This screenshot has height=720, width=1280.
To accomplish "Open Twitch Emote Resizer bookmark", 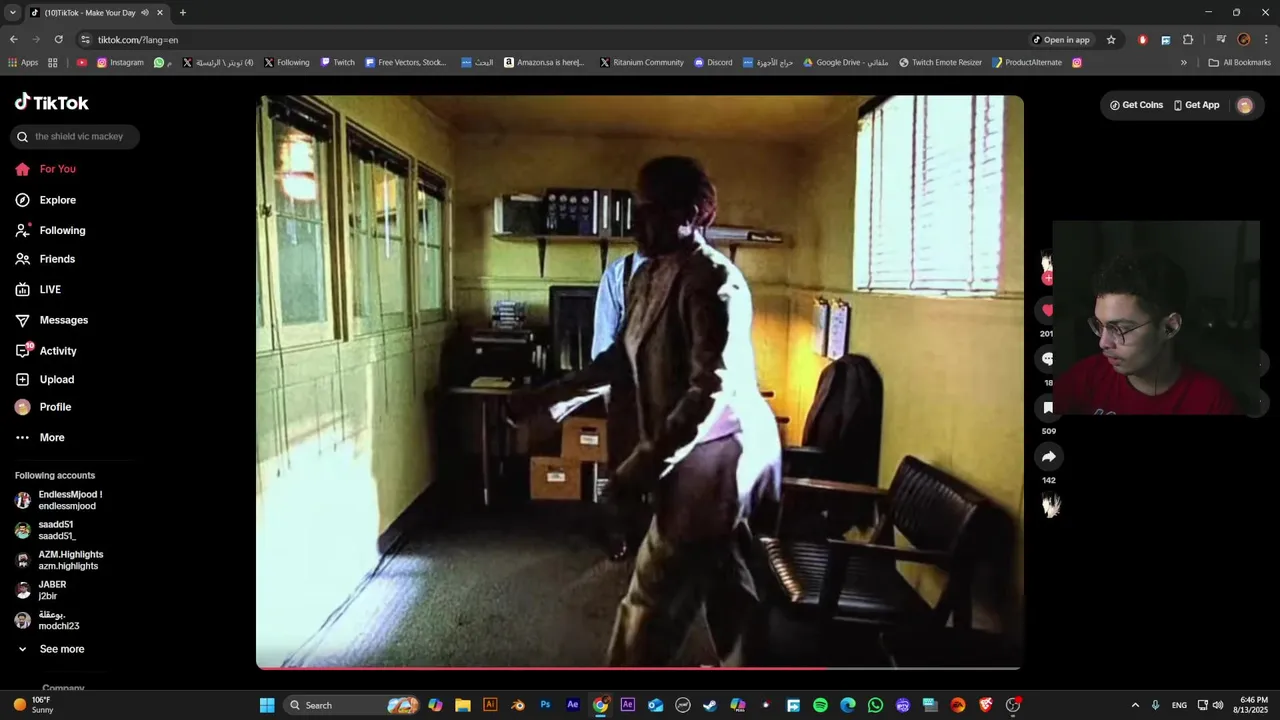I will [x=940, y=62].
